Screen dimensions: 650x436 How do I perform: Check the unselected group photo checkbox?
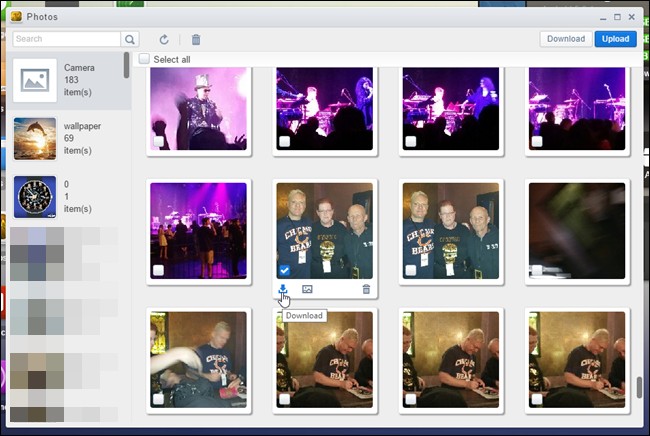411,270
